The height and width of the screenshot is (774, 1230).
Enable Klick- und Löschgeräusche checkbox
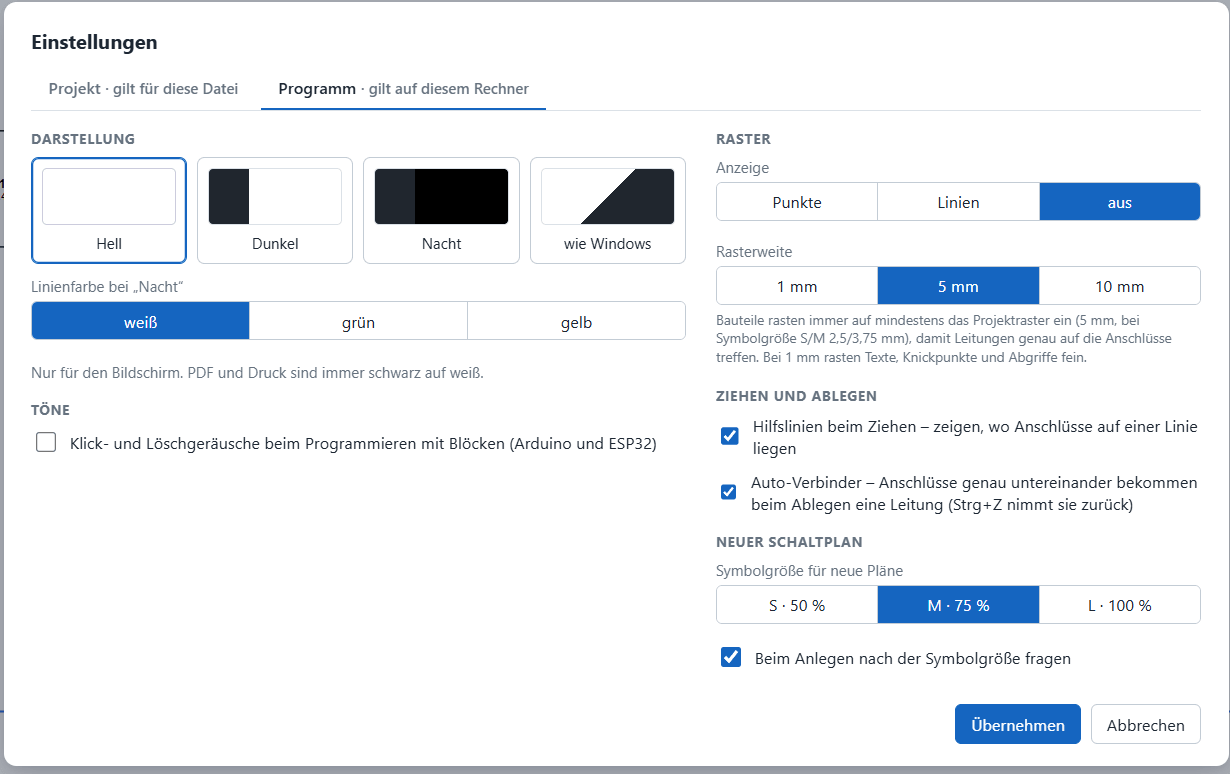(46, 442)
